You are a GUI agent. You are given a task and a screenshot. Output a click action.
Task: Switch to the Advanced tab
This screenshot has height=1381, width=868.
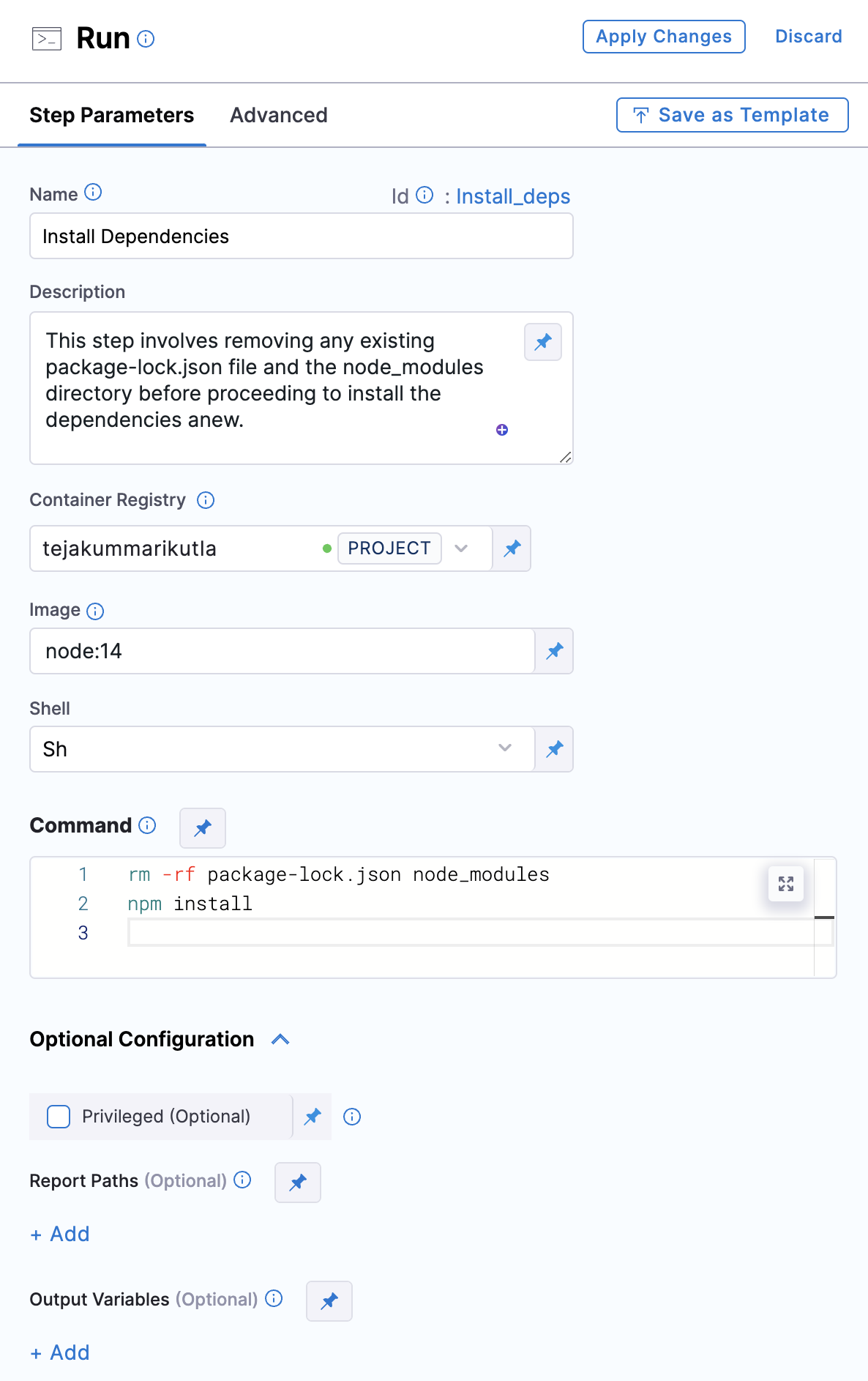[x=279, y=115]
